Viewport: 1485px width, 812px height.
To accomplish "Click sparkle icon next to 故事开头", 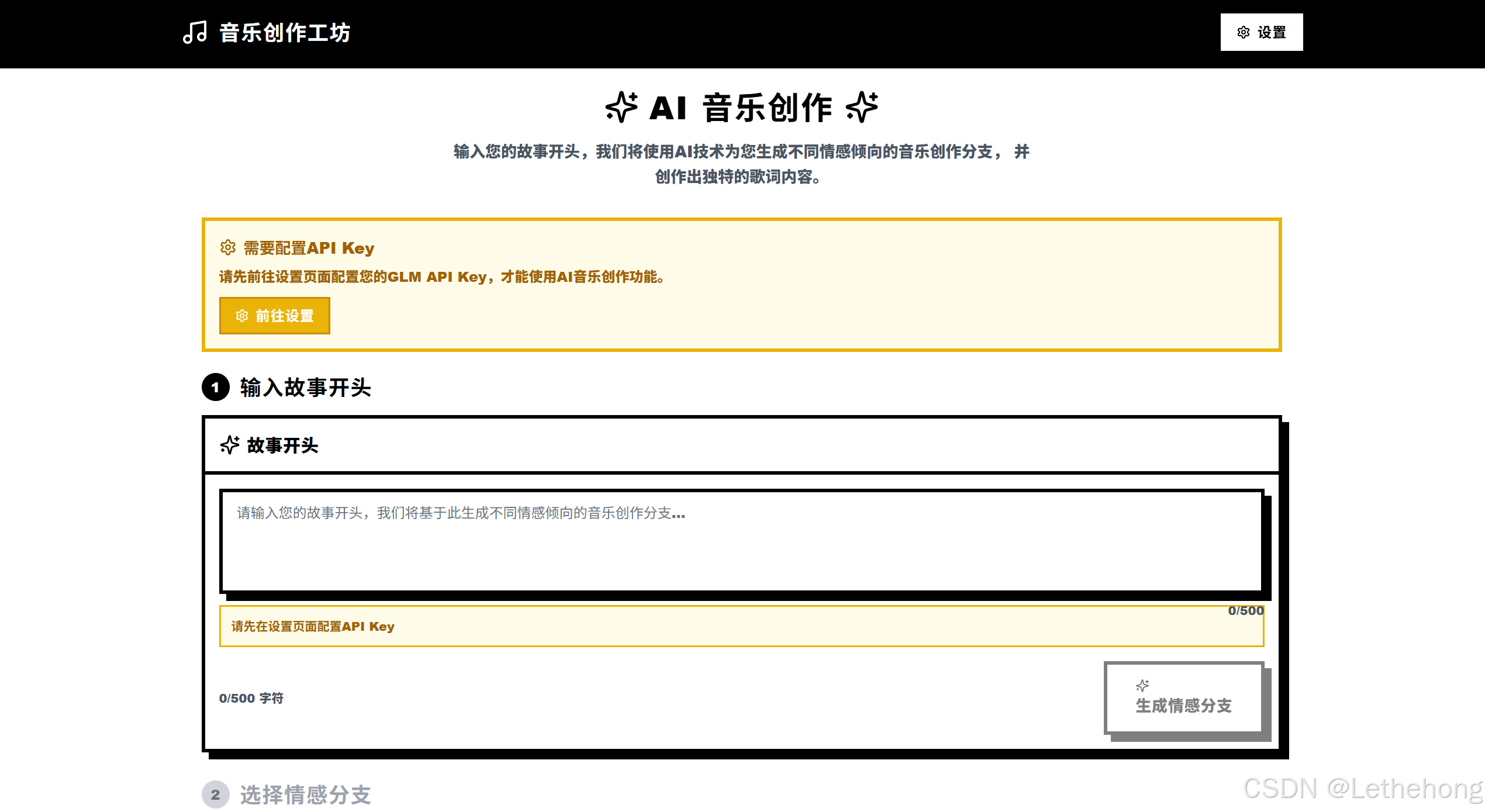I will tap(230, 445).
